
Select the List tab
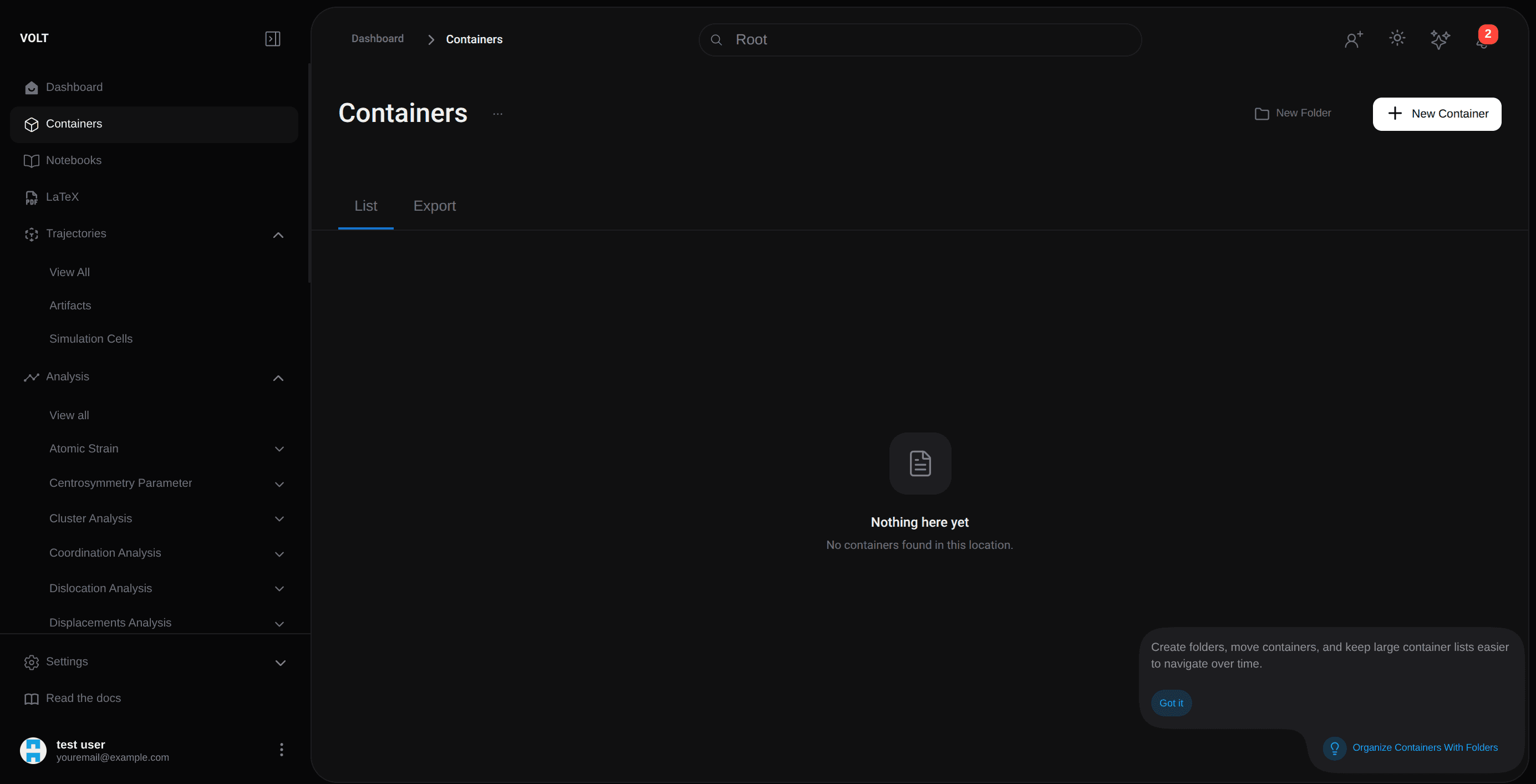[x=365, y=206]
